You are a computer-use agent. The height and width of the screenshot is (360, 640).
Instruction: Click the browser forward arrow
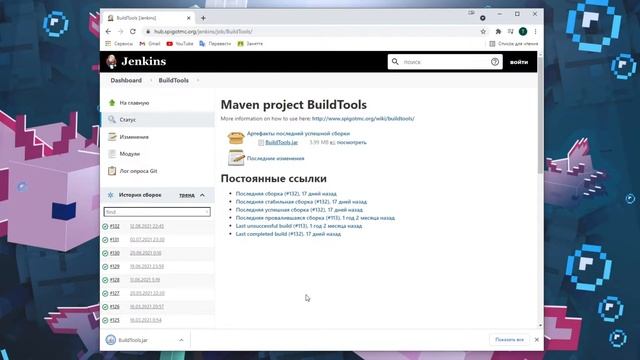pos(120,31)
